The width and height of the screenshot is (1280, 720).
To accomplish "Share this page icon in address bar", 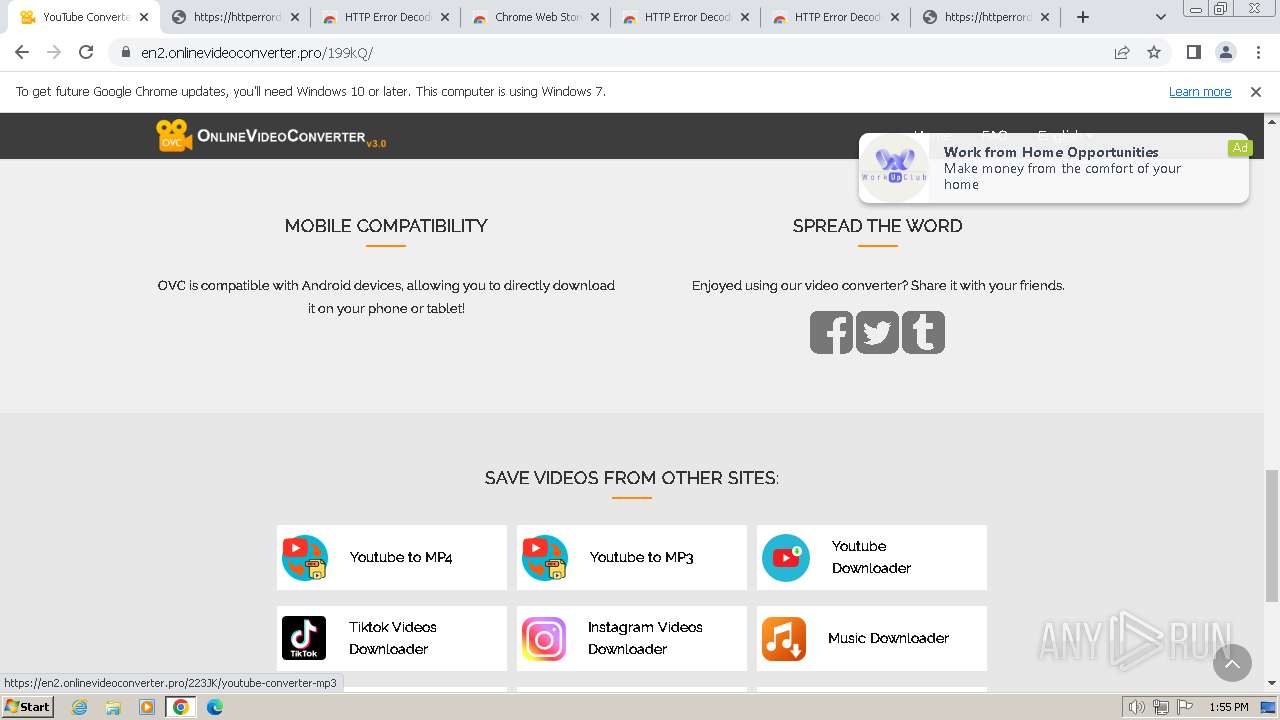I will [1122, 52].
